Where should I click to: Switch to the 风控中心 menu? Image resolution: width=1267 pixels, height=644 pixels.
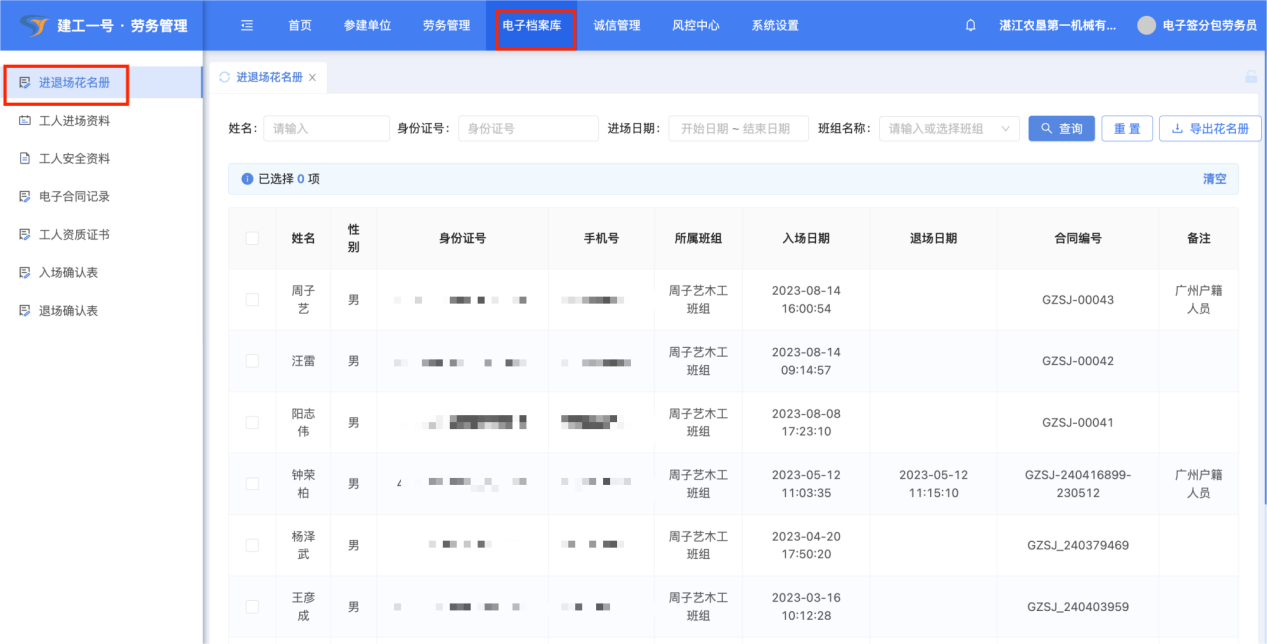695,26
